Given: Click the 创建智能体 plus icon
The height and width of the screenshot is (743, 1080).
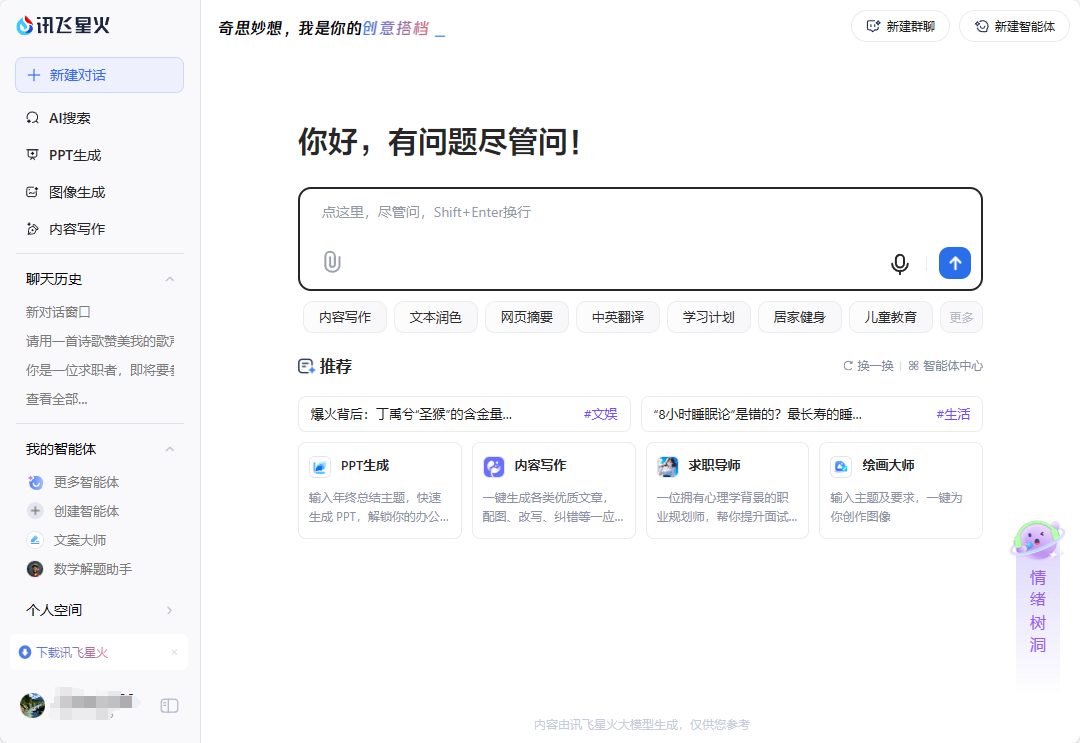Looking at the screenshot, I should [x=35, y=511].
